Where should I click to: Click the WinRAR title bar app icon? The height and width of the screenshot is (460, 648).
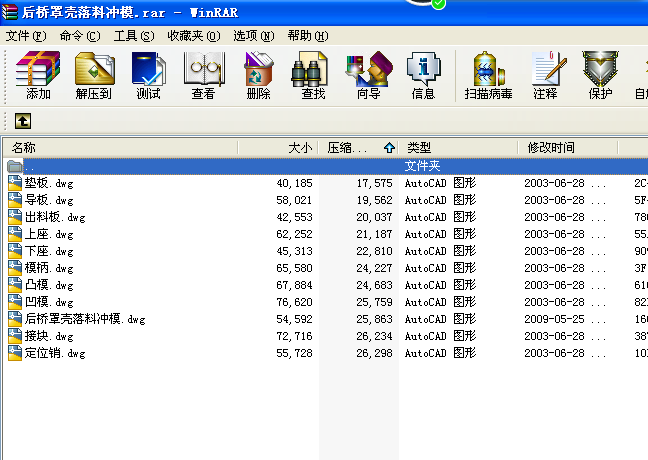point(10,12)
